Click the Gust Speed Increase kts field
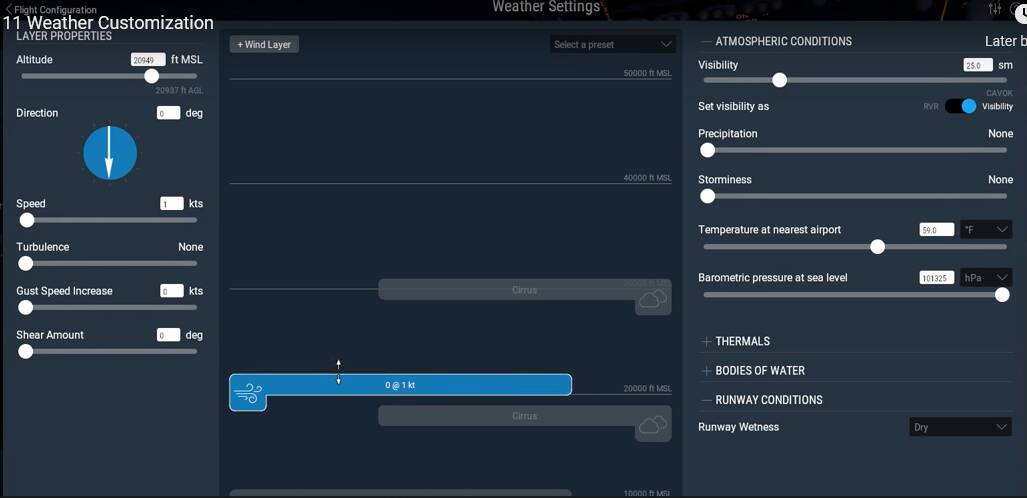1027x498 pixels. [172, 291]
